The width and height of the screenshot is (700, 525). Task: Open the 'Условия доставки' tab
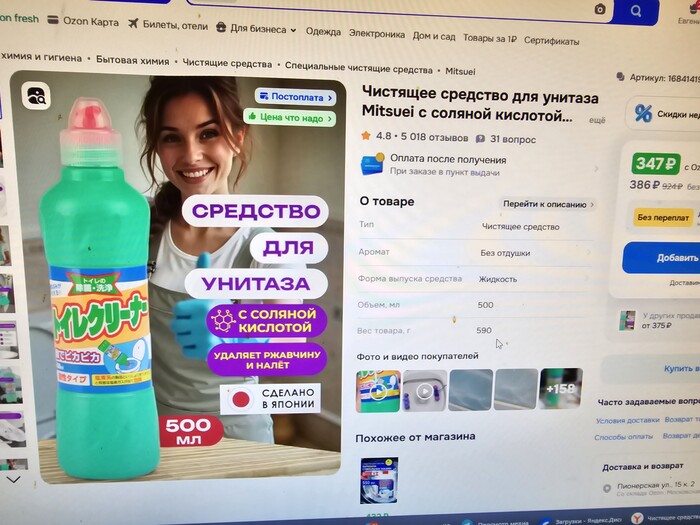[627, 420]
